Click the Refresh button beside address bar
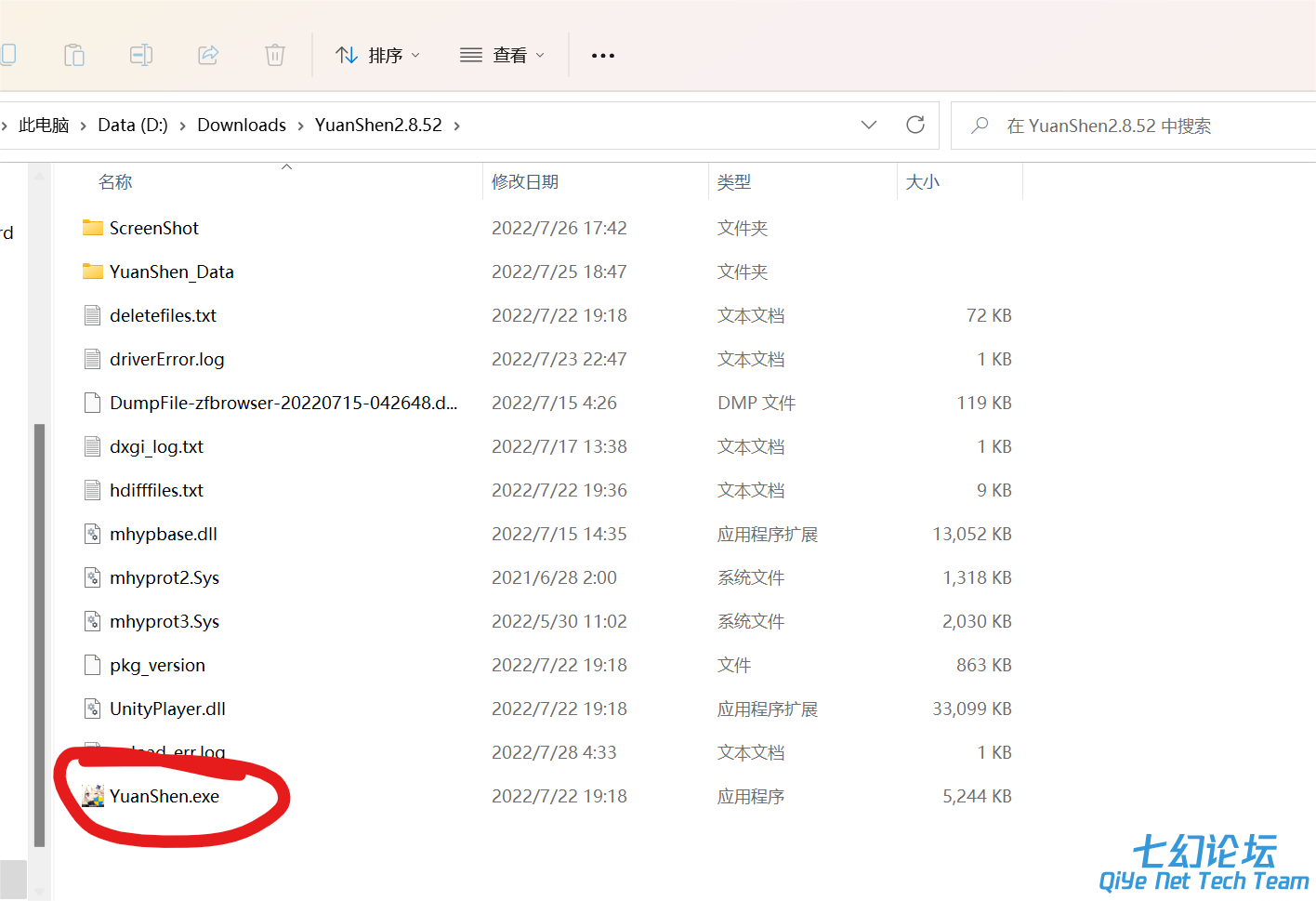 (915, 125)
